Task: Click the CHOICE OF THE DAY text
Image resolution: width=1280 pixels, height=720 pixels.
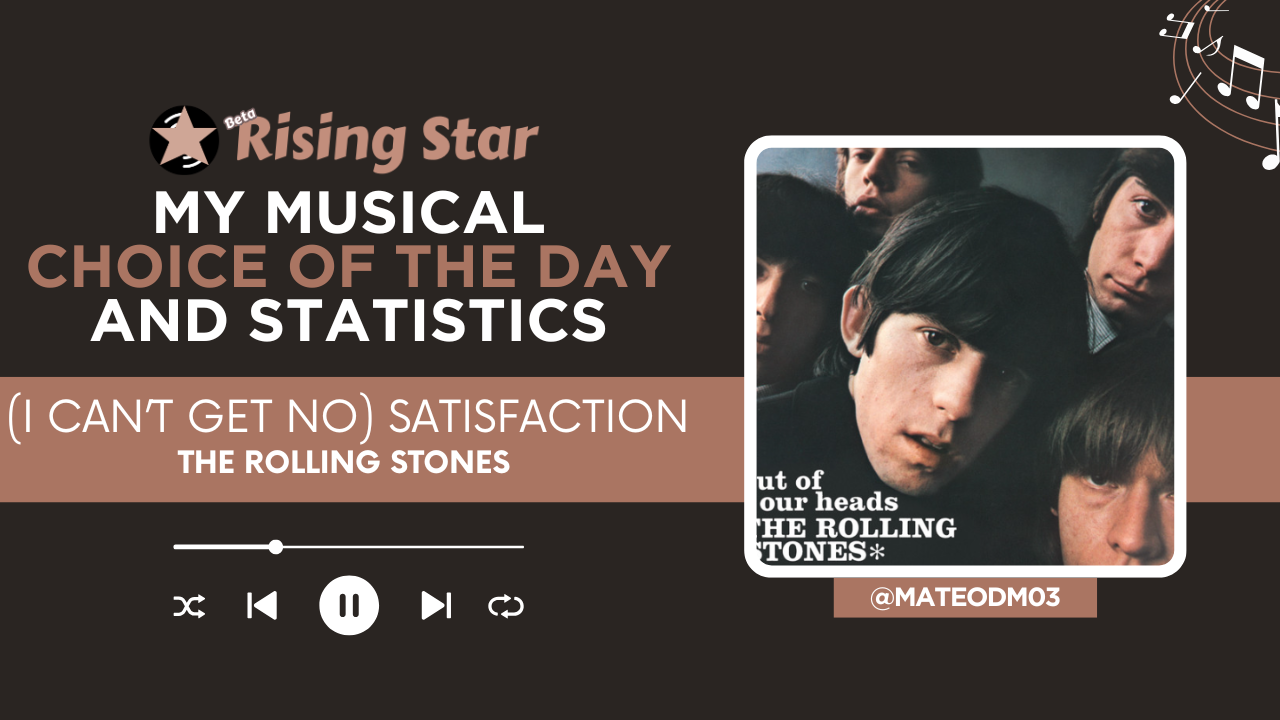Action: (349, 267)
